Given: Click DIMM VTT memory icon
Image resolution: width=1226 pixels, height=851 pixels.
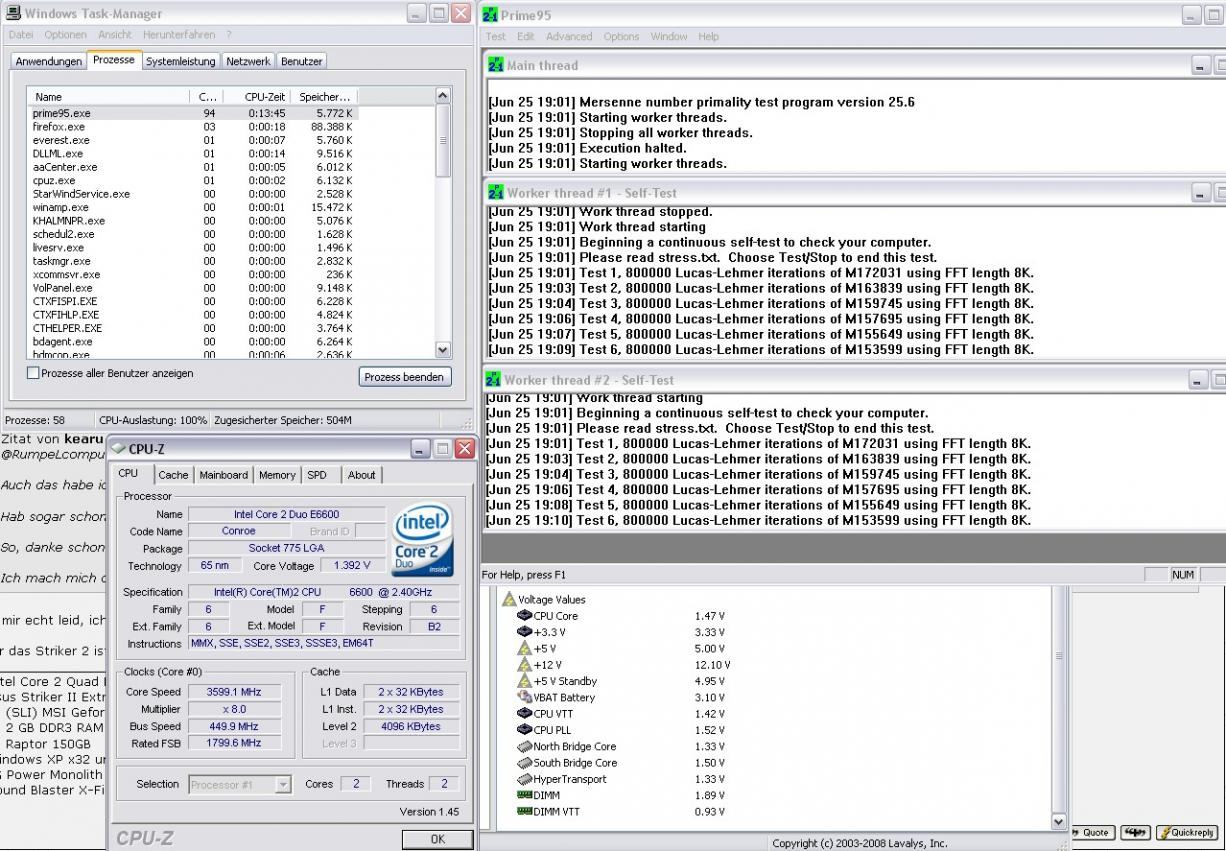Looking at the screenshot, I should [524, 811].
